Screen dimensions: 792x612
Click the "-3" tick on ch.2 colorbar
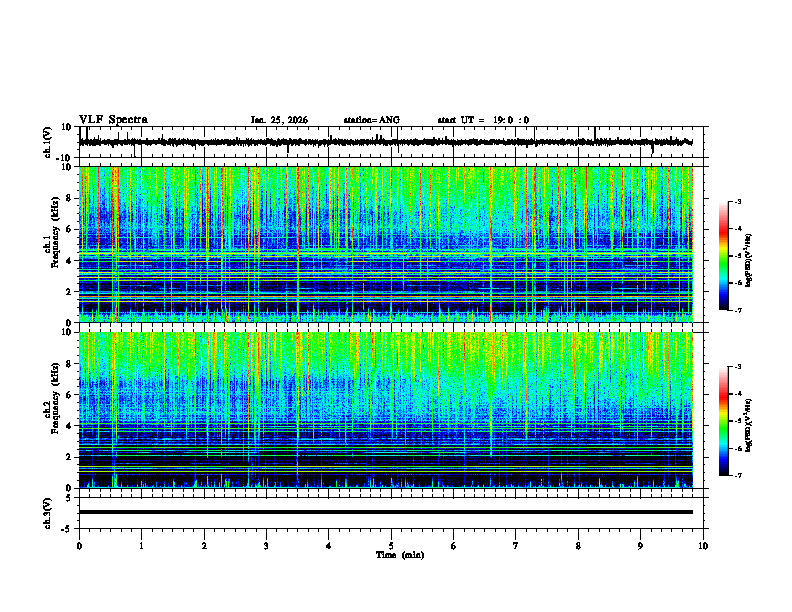(738, 367)
